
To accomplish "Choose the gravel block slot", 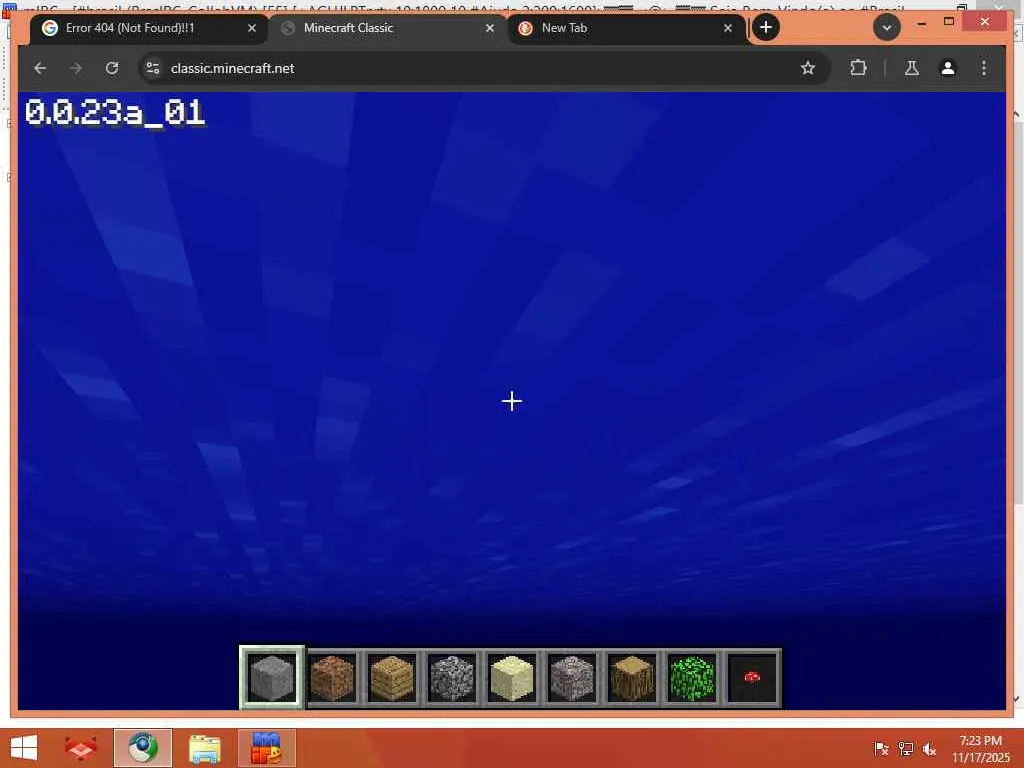I will pyautogui.click(x=571, y=678).
